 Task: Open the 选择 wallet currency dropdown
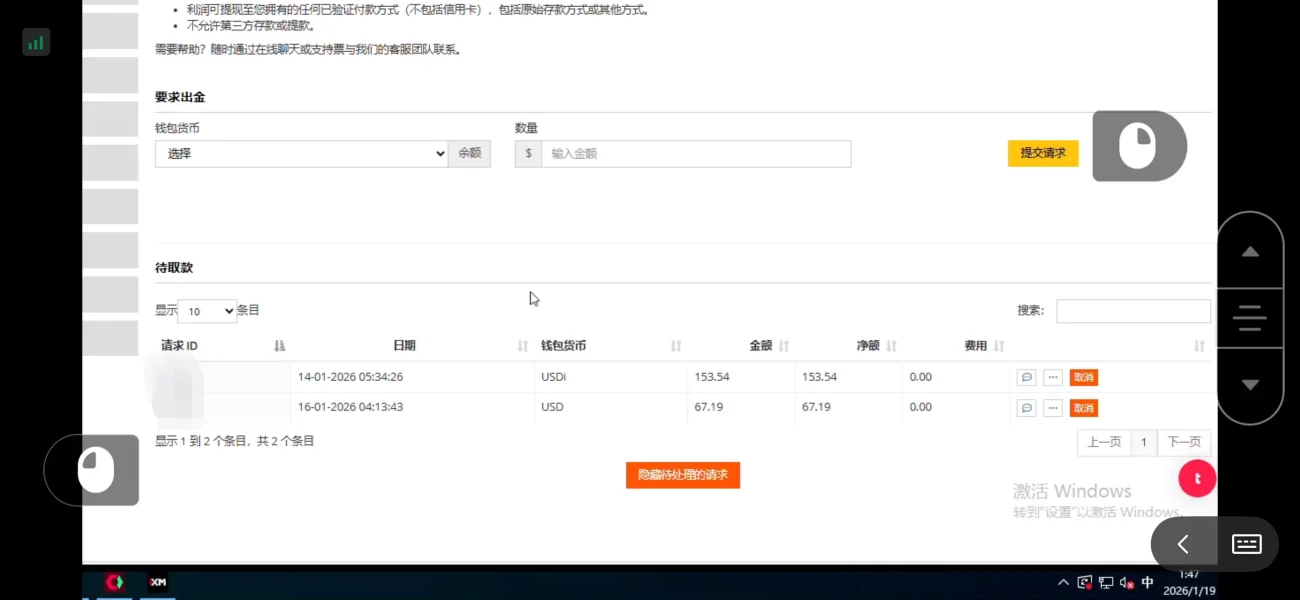pyautogui.click(x=300, y=153)
